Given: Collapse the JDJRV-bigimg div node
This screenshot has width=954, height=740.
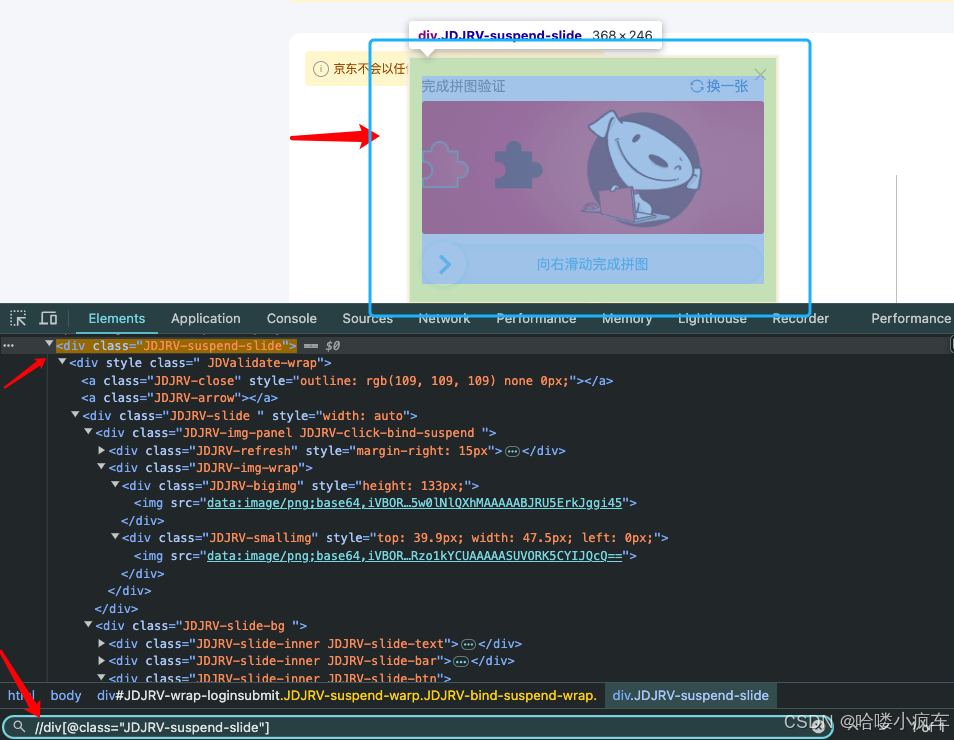Looking at the screenshot, I should pyautogui.click(x=115, y=484).
